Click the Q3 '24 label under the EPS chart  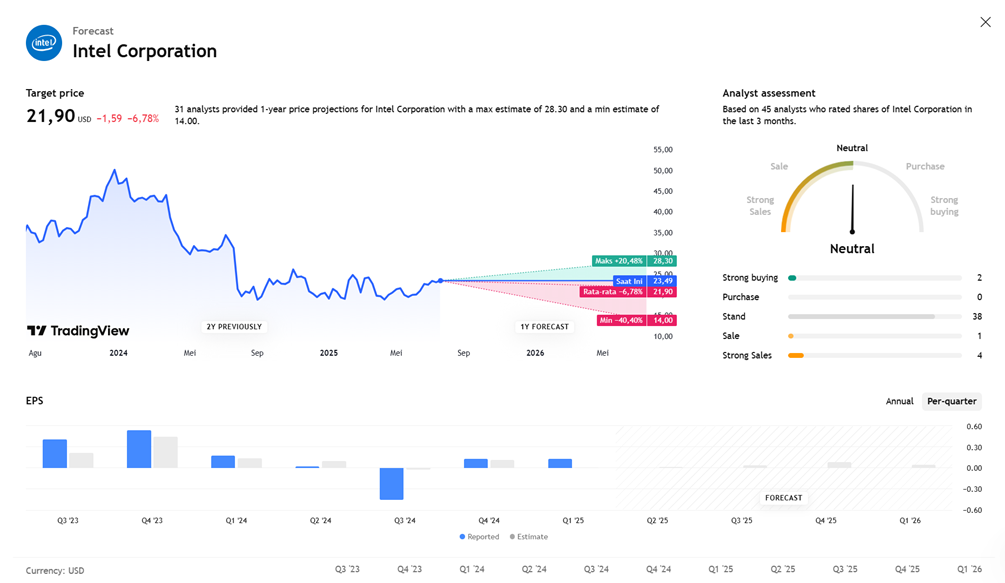tap(404, 521)
